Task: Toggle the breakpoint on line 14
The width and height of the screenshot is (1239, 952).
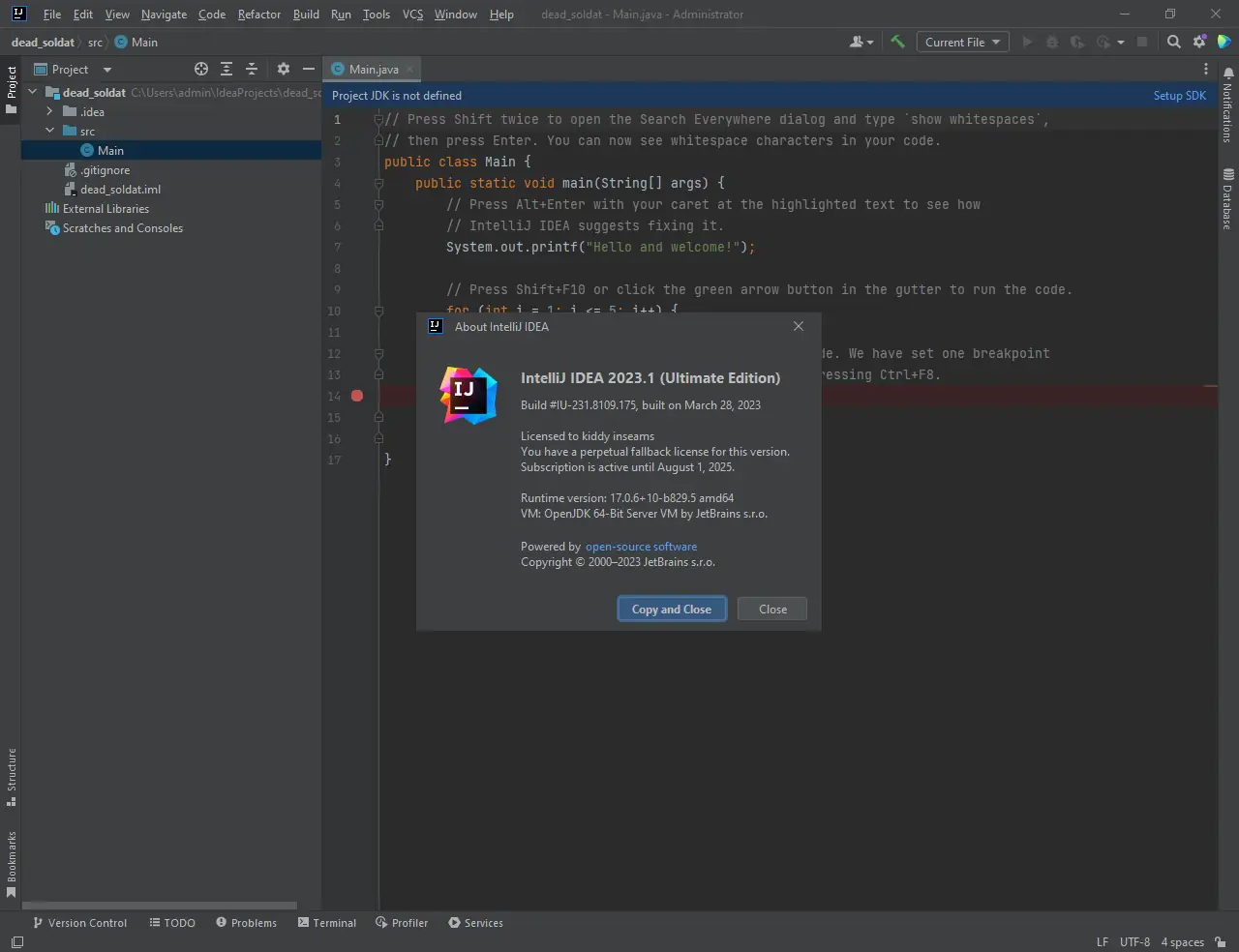Action: [x=357, y=396]
